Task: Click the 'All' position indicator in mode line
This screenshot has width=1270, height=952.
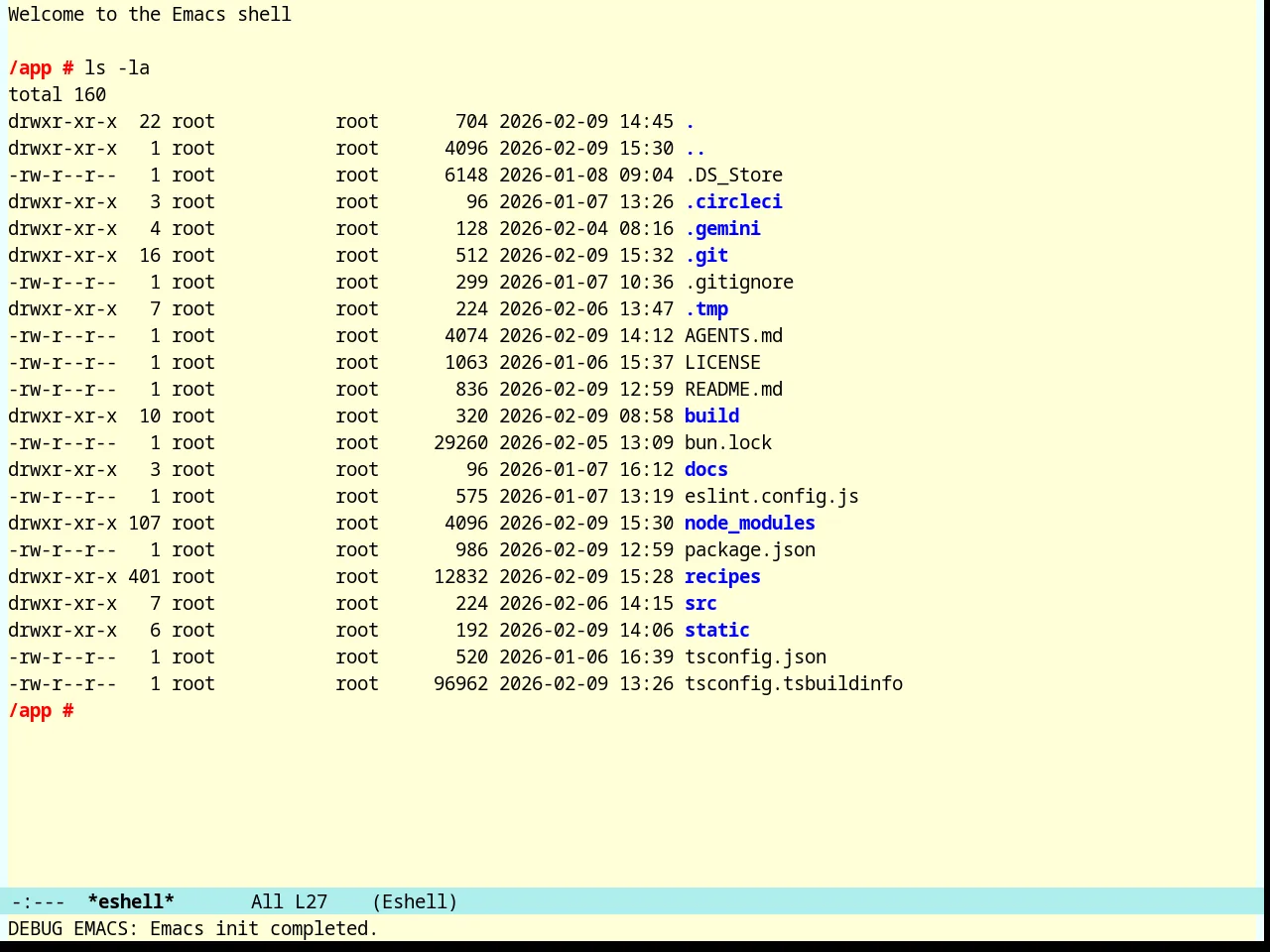Action: point(267,902)
